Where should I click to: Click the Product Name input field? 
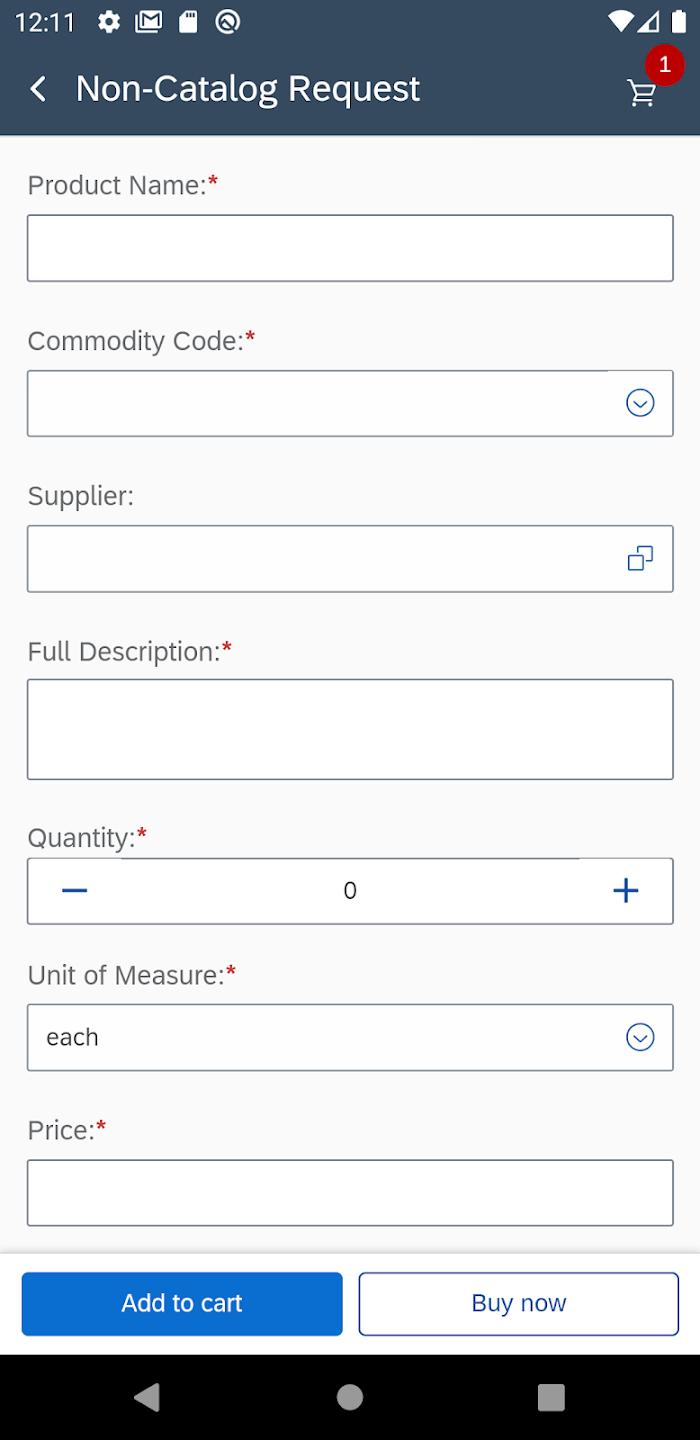pos(350,248)
